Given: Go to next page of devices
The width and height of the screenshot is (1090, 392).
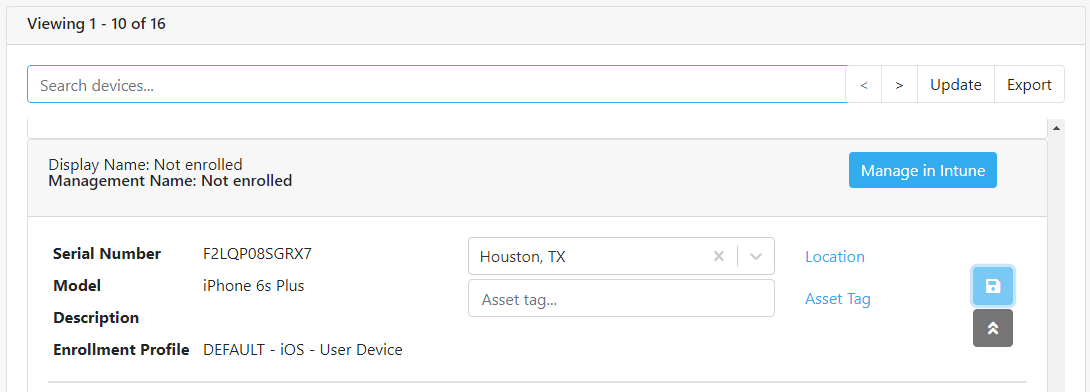Looking at the screenshot, I should click(900, 85).
